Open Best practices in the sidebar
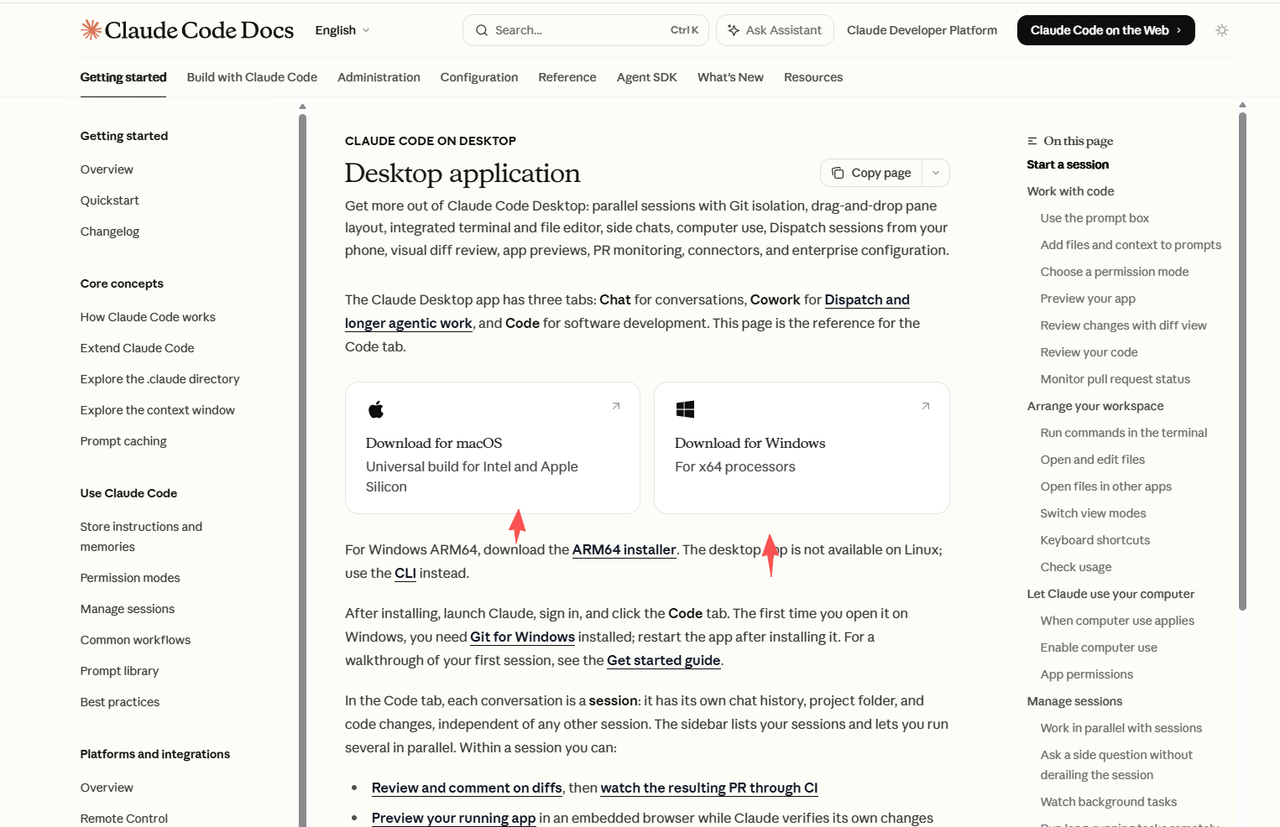The image size is (1280, 827). click(x=120, y=702)
